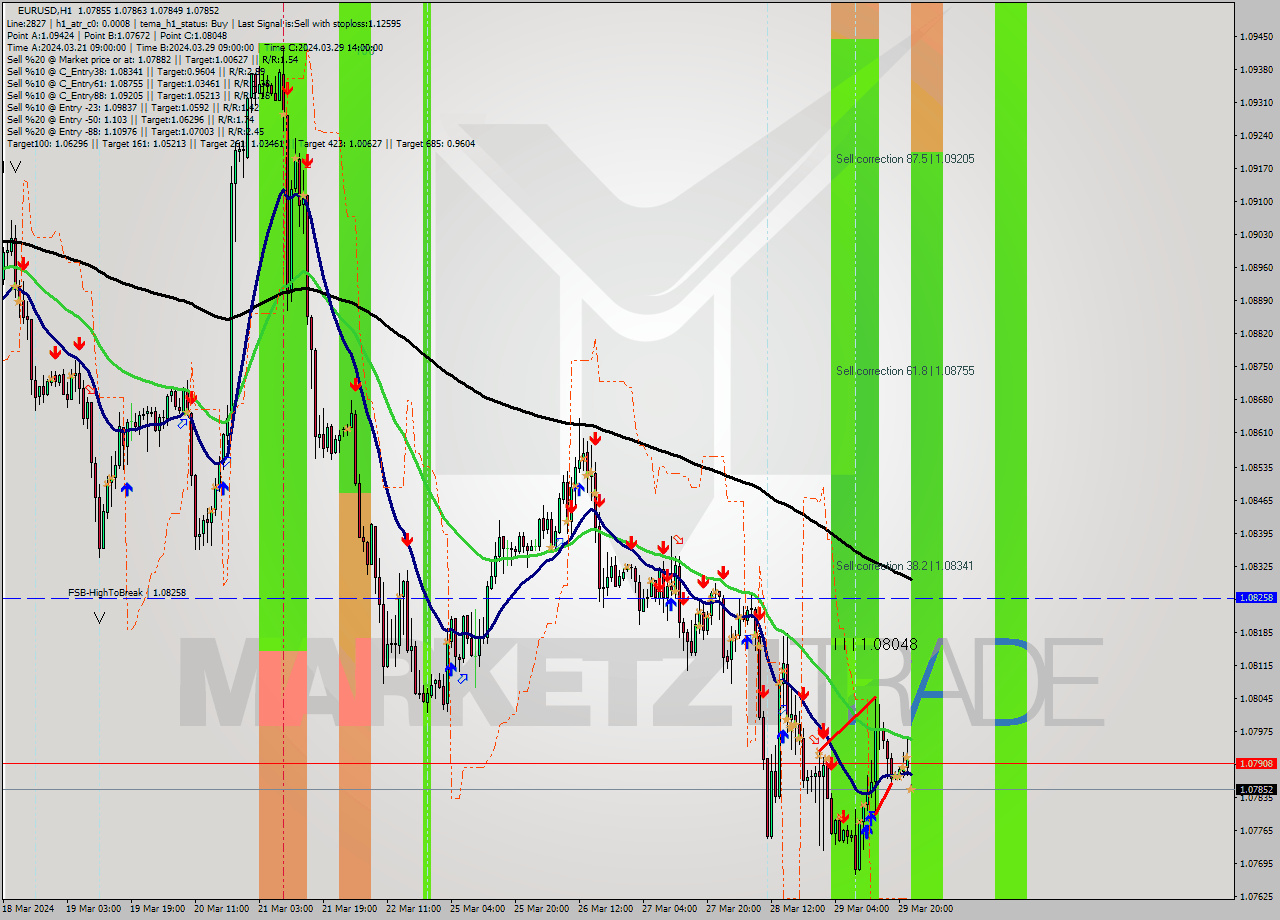Screen dimensions: 1280x920
Task: Select the 'Sell correction 38.2 | 1.08341' label
Action: point(905,566)
